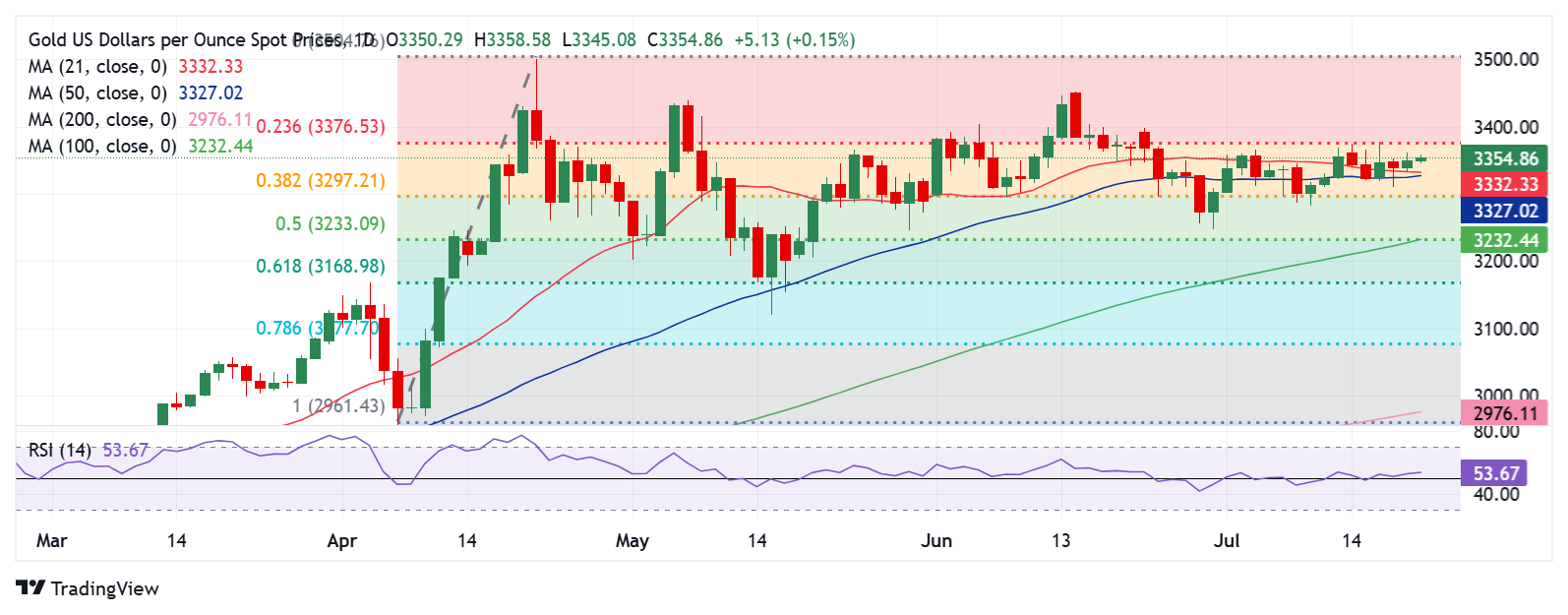
Task: Click the Jun label on the time axis
Action: click(x=936, y=541)
